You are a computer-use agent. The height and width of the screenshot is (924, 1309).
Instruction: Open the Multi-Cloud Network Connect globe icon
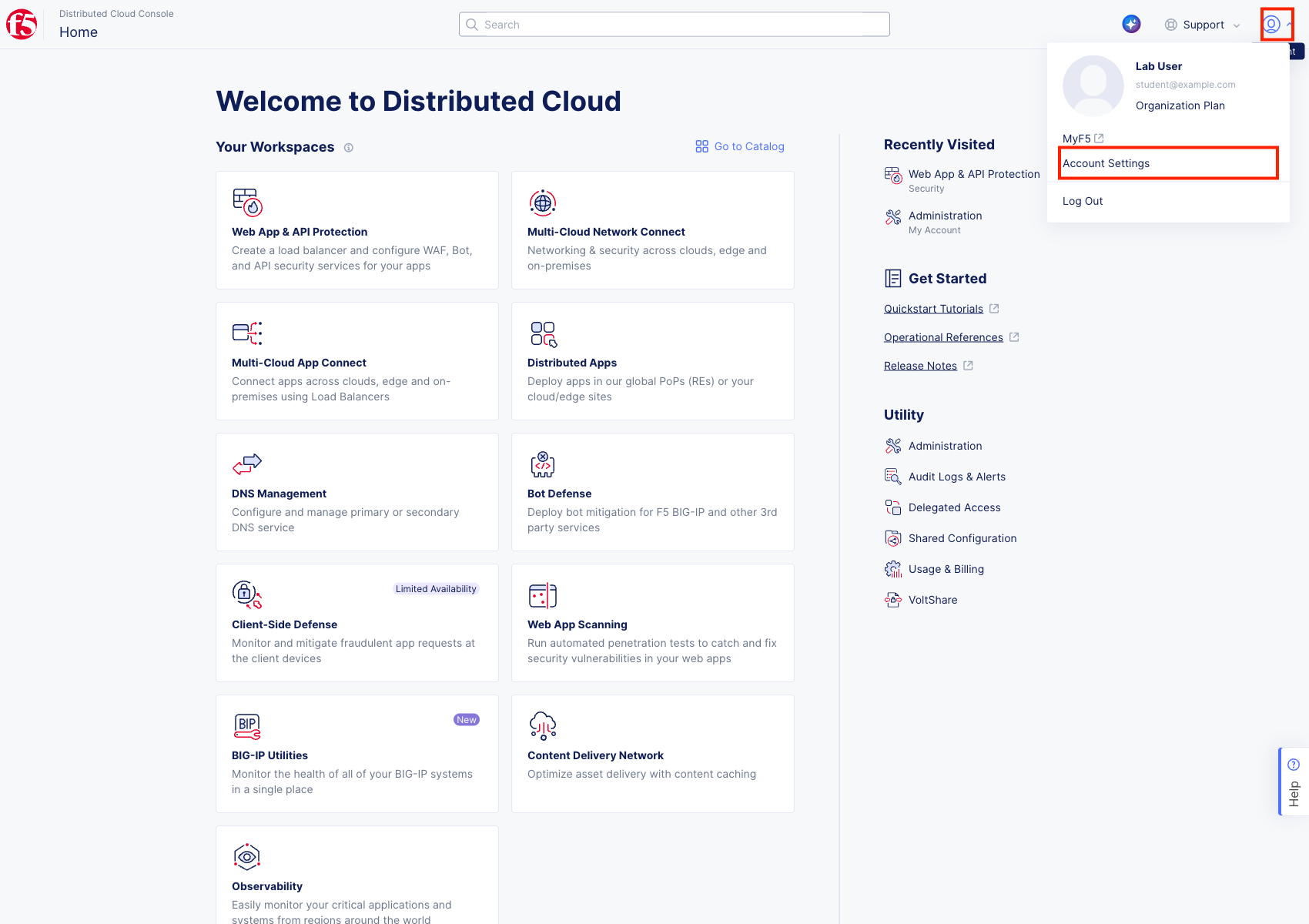pos(543,203)
